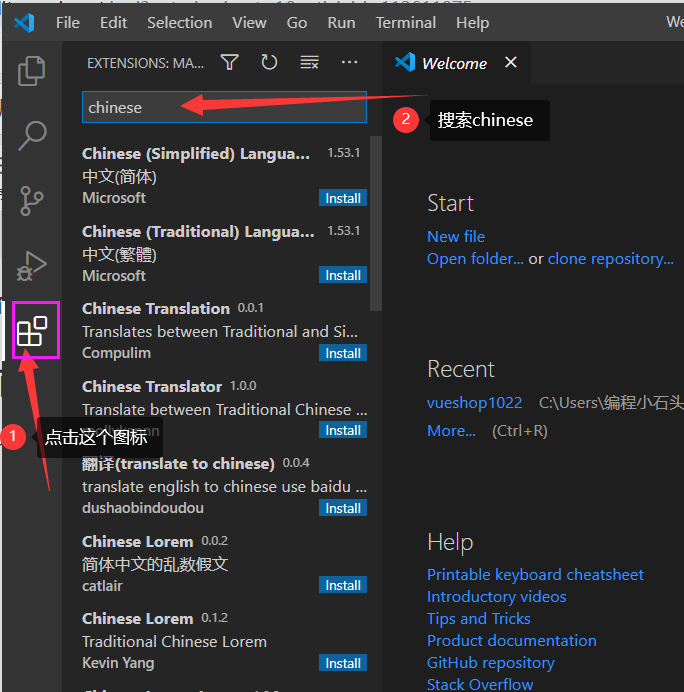Click New file link

[x=456, y=237]
